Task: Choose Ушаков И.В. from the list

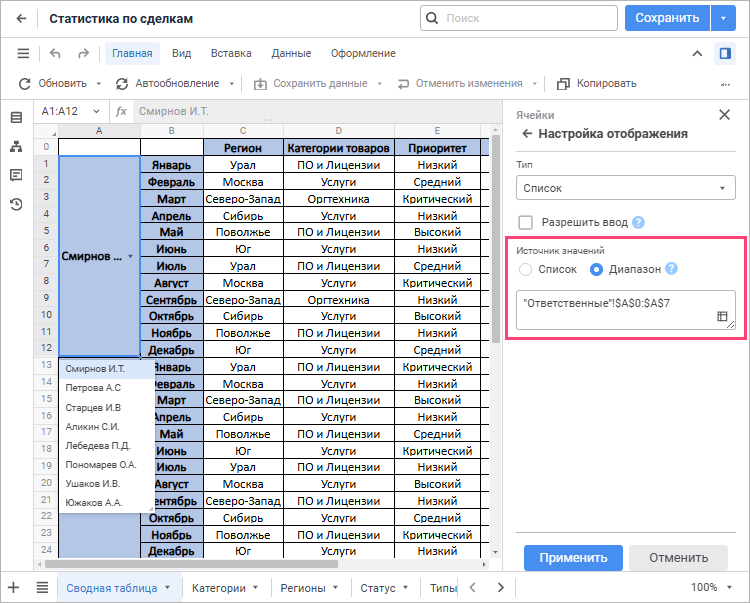Action: (x=106, y=483)
